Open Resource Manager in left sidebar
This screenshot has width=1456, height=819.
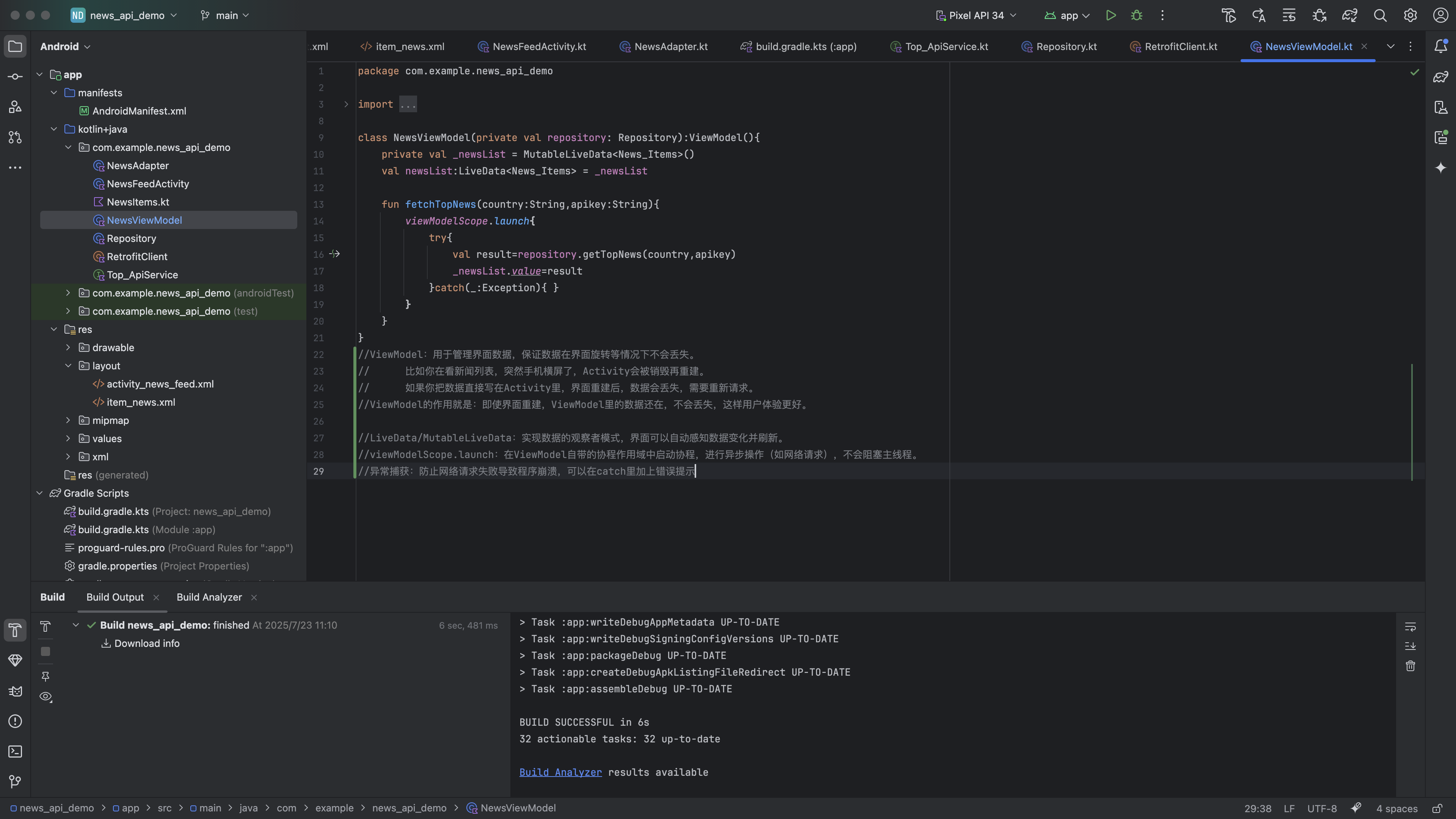(15, 107)
